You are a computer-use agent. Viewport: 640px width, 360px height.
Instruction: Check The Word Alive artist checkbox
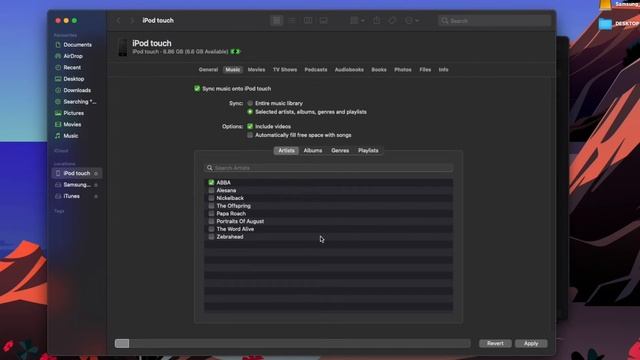[211, 229]
